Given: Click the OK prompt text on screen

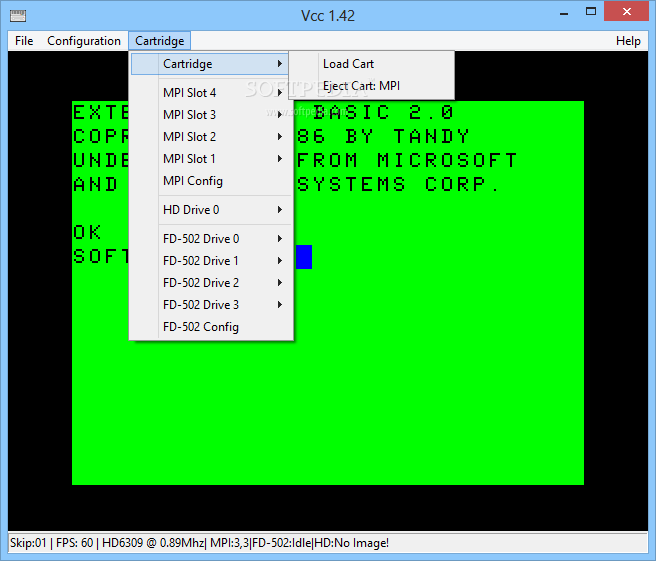Looking at the screenshot, I should click(x=87, y=232).
